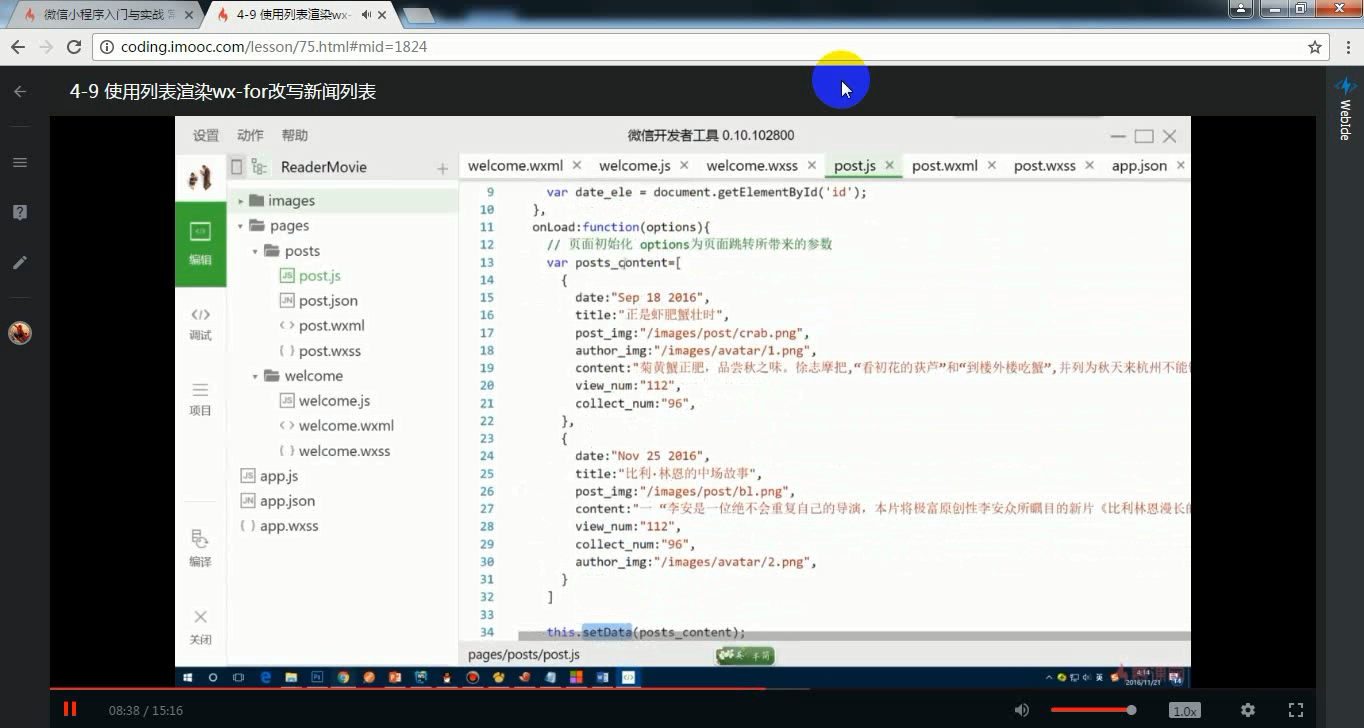Click the 关闭 close project icon
This screenshot has width=1364, height=728.
click(x=200, y=627)
